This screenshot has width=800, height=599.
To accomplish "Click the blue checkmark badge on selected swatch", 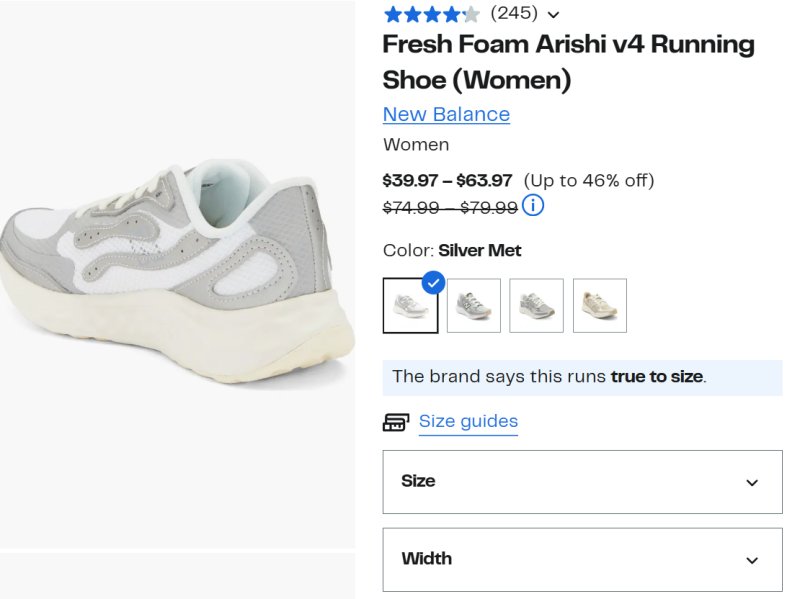I will [x=433, y=283].
